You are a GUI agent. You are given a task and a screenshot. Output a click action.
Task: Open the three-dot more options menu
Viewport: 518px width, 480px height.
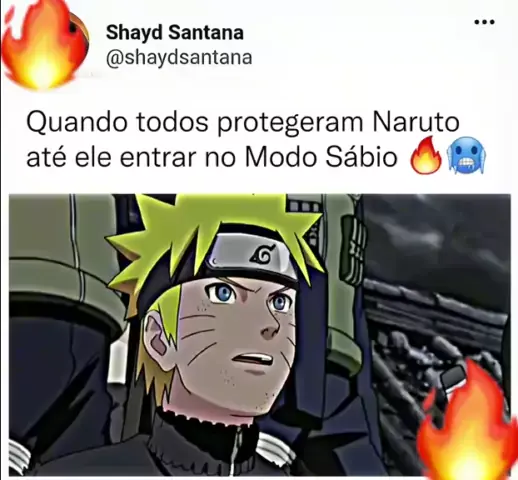484,22
